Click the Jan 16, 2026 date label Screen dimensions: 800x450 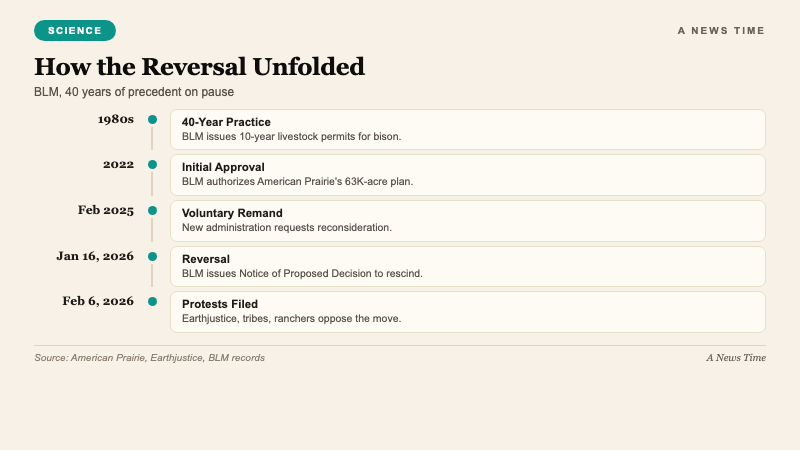point(95,255)
